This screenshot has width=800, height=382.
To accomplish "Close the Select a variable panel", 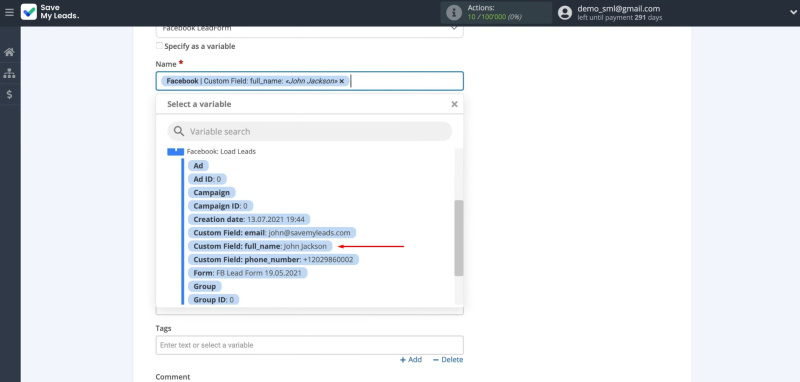I will pyautogui.click(x=454, y=104).
